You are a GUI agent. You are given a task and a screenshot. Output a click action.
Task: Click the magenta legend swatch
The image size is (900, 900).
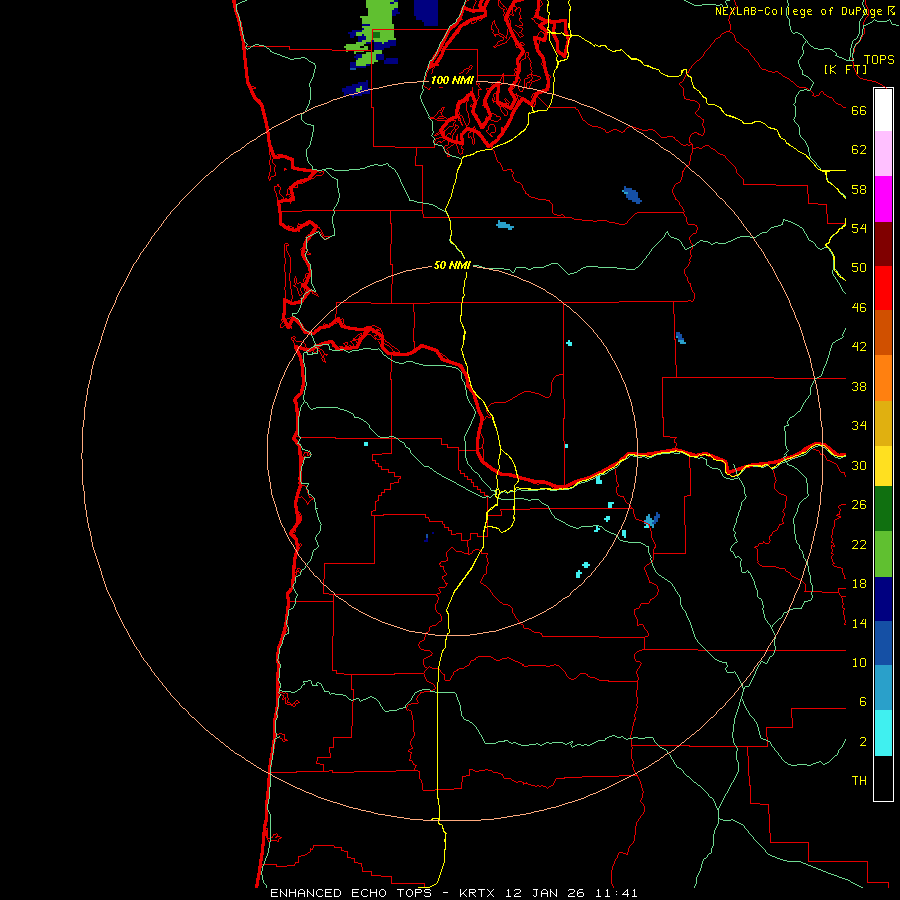point(883,199)
